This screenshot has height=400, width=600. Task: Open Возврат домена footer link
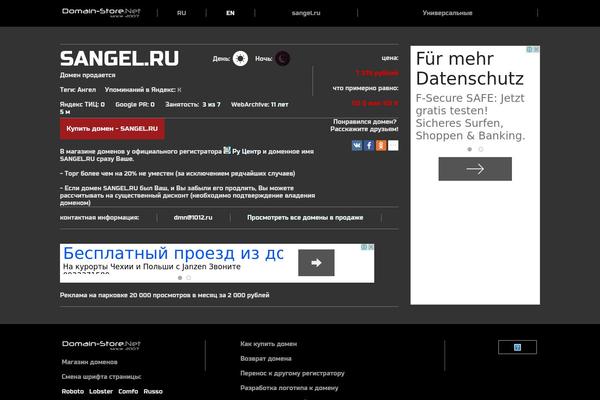coord(266,358)
